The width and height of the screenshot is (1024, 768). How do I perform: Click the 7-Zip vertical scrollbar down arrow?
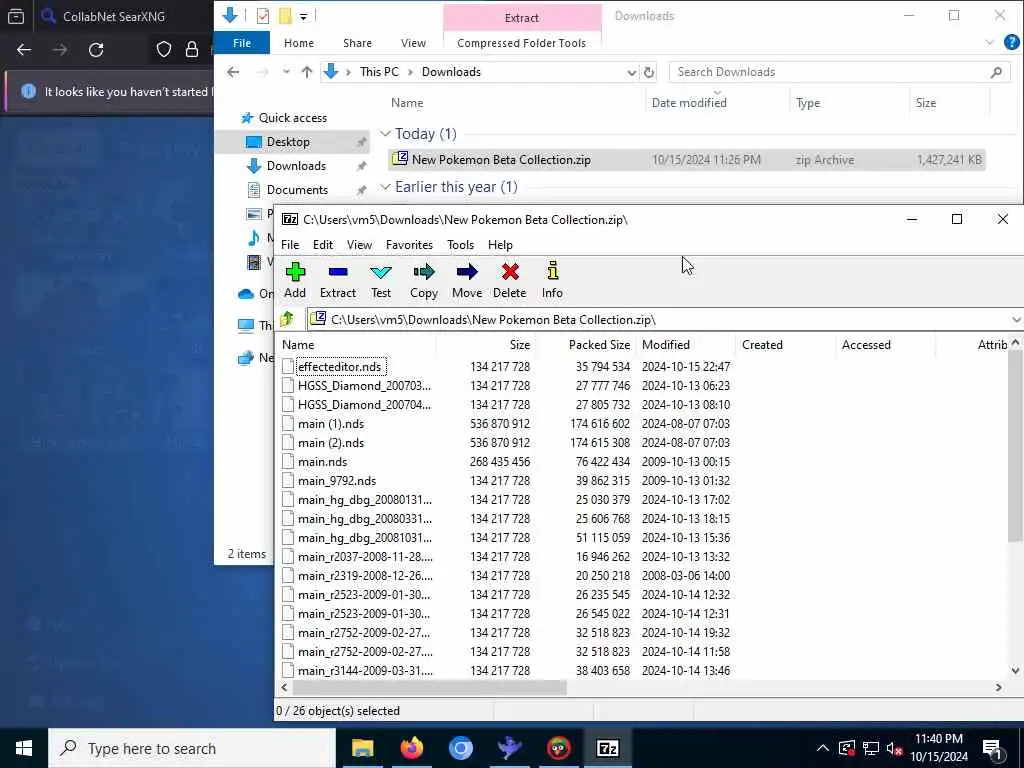pos(1015,670)
